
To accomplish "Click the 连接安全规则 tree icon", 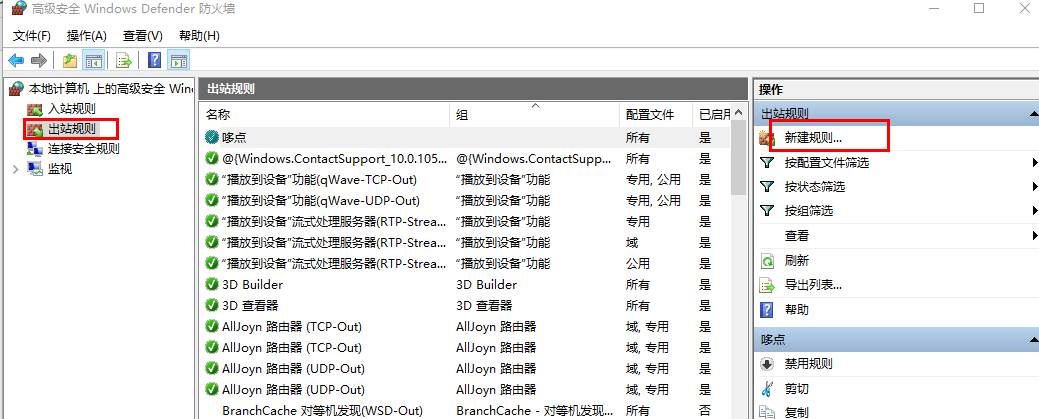I will click(34, 149).
